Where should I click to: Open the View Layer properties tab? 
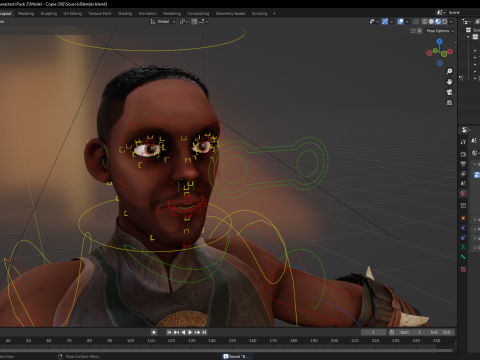click(x=463, y=174)
